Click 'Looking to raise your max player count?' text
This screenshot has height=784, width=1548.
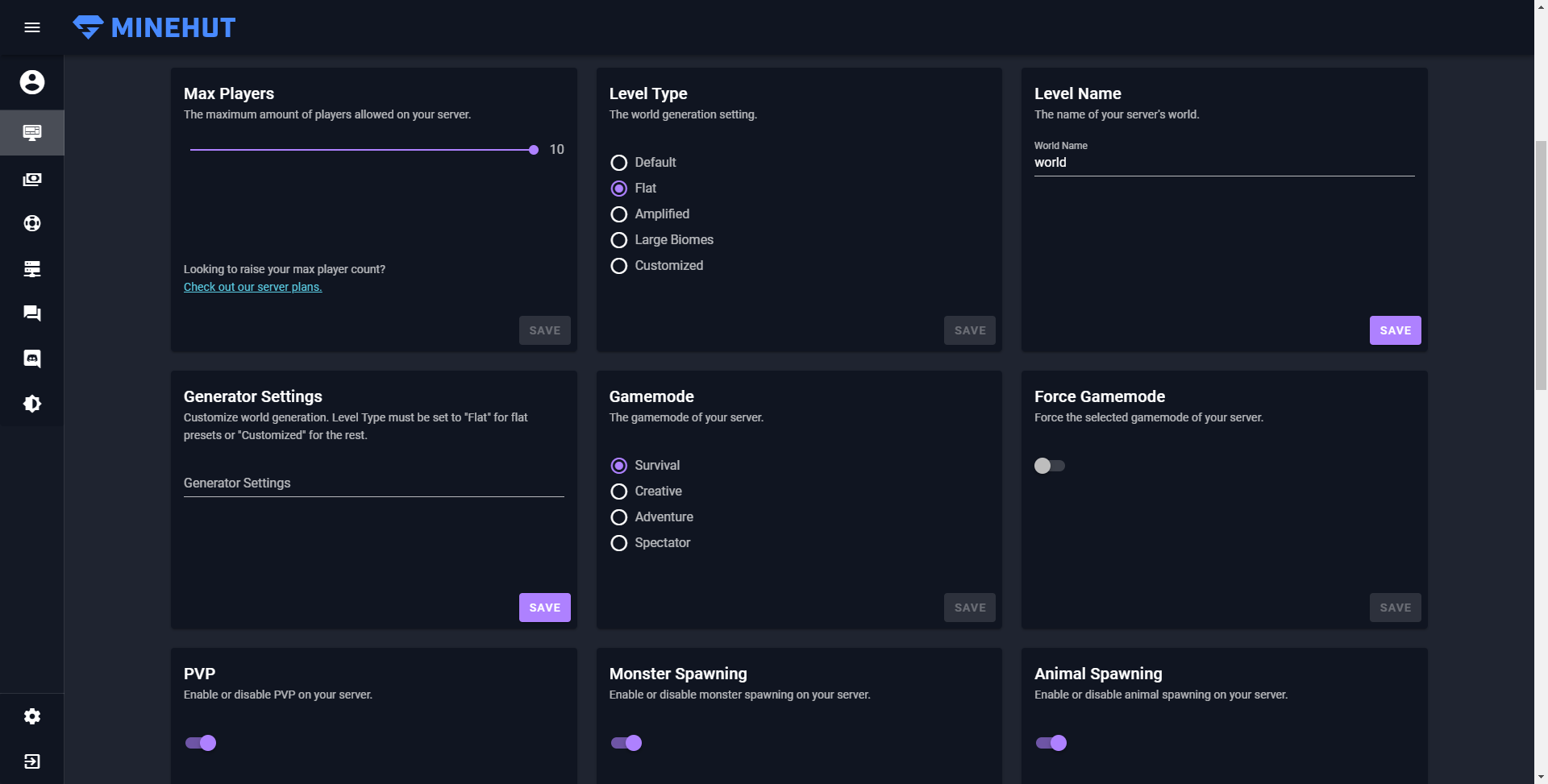click(x=285, y=269)
